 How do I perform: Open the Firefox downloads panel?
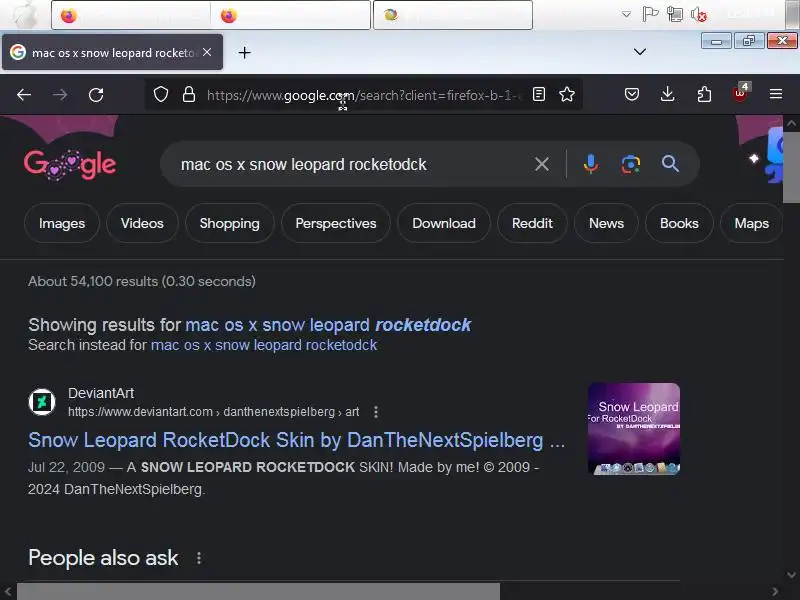click(667, 94)
